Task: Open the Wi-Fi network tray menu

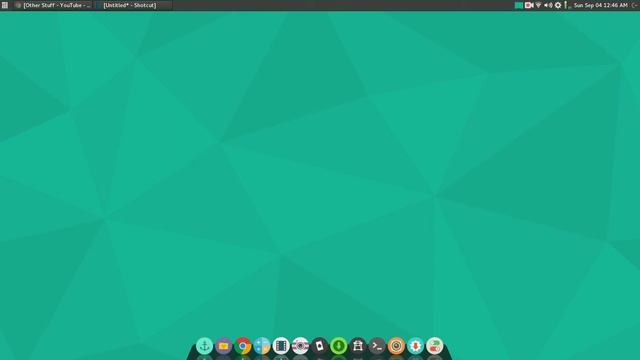Action: [538, 5]
